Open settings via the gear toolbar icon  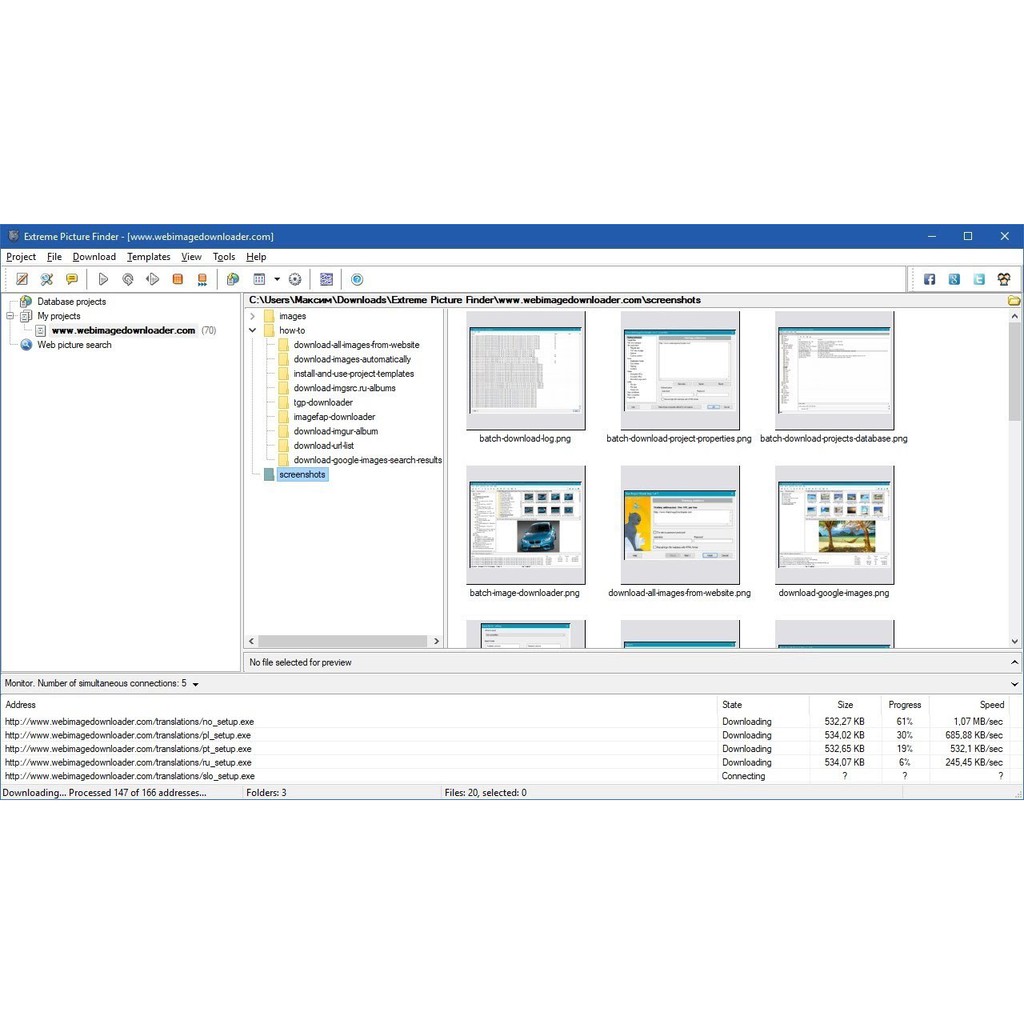click(295, 280)
